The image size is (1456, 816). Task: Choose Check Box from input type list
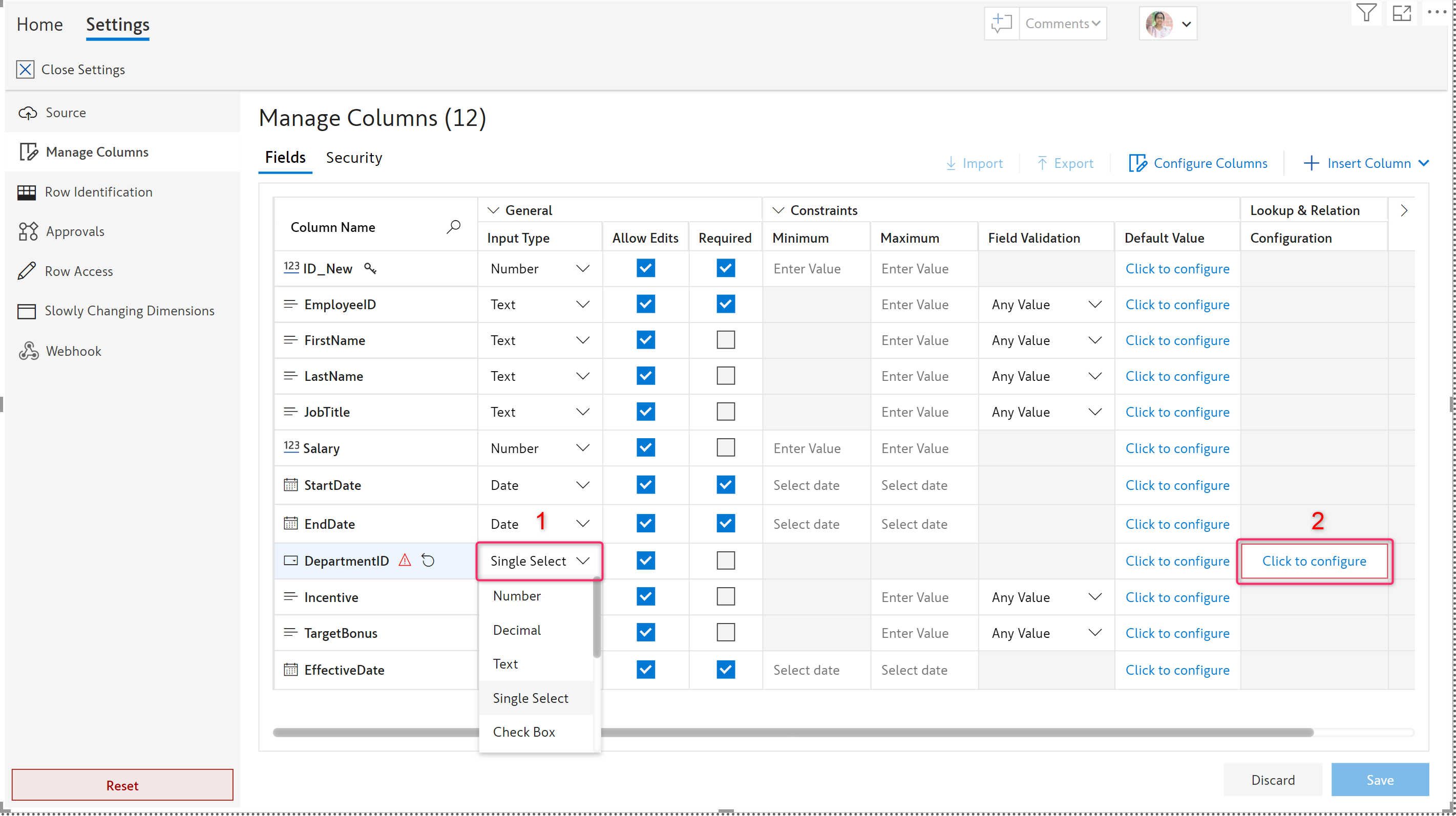(x=524, y=732)
